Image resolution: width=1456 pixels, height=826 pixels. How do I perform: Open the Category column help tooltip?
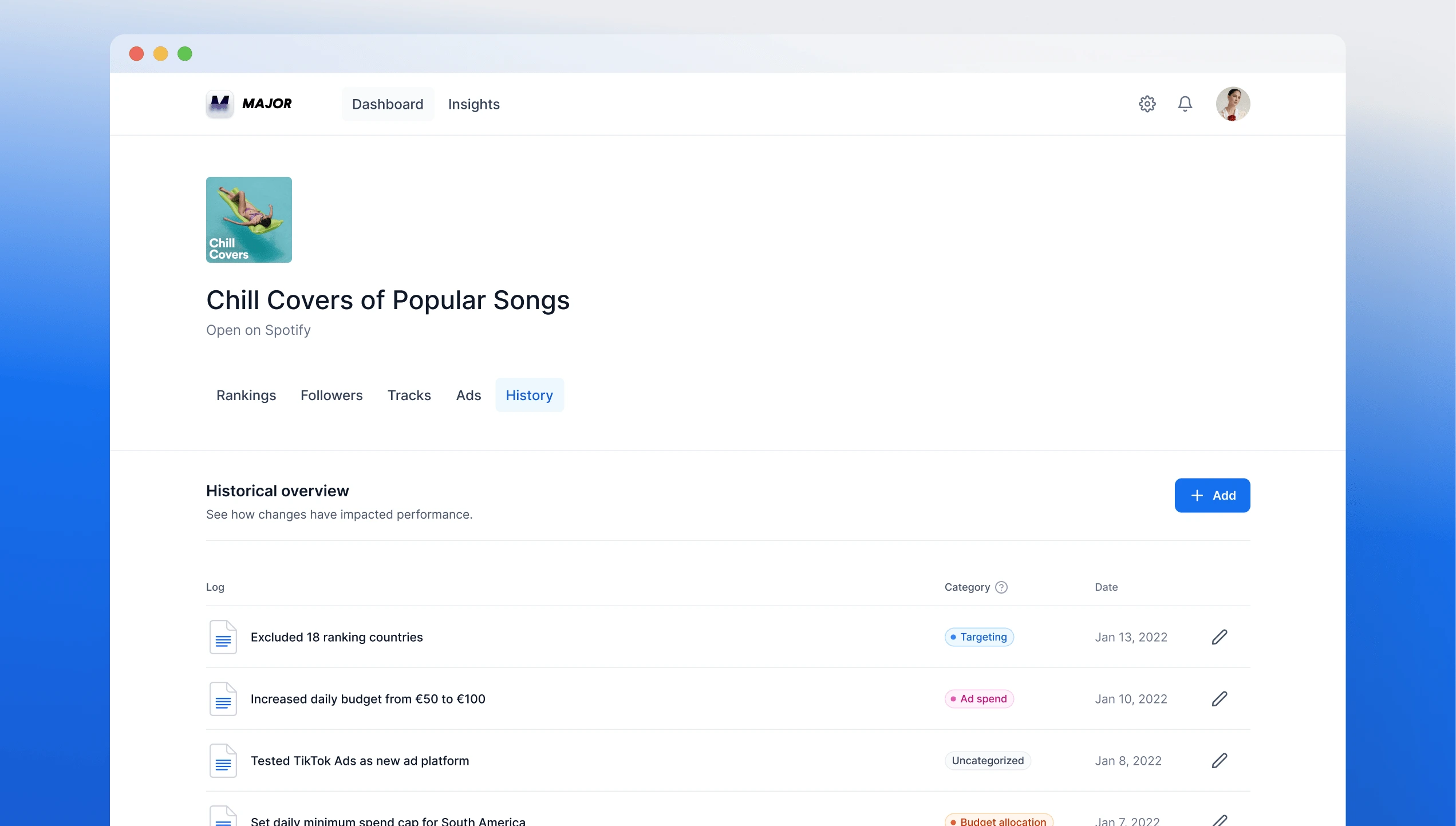tap(1001, 587)
